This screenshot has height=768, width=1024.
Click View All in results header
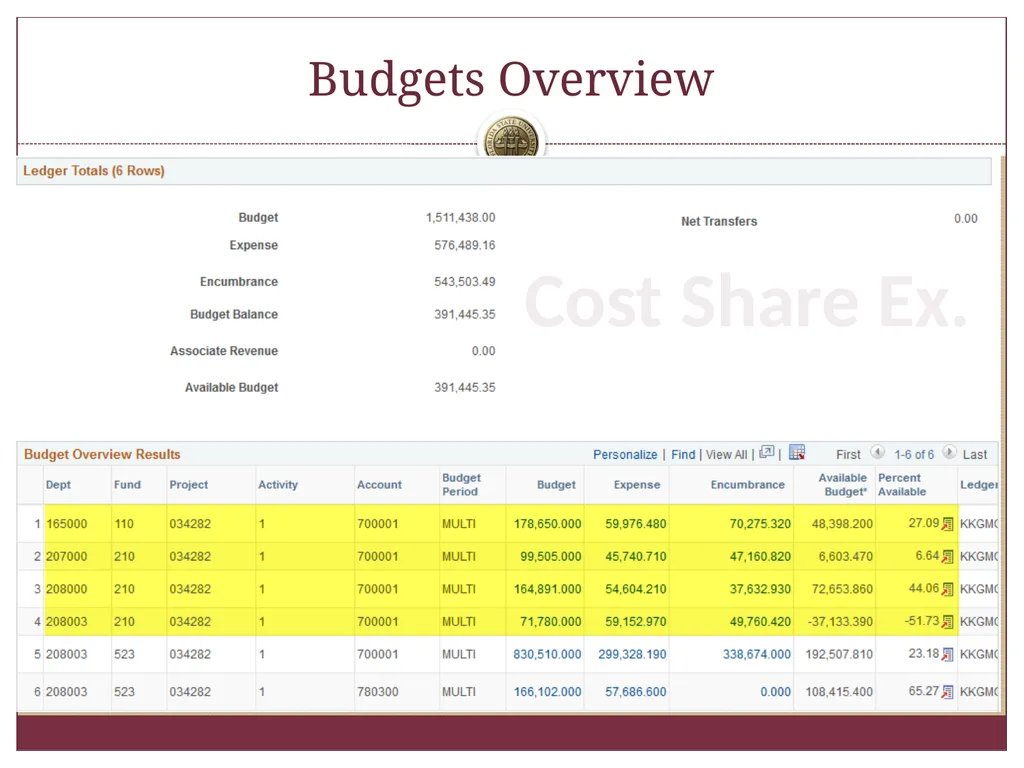pos(726,455)
